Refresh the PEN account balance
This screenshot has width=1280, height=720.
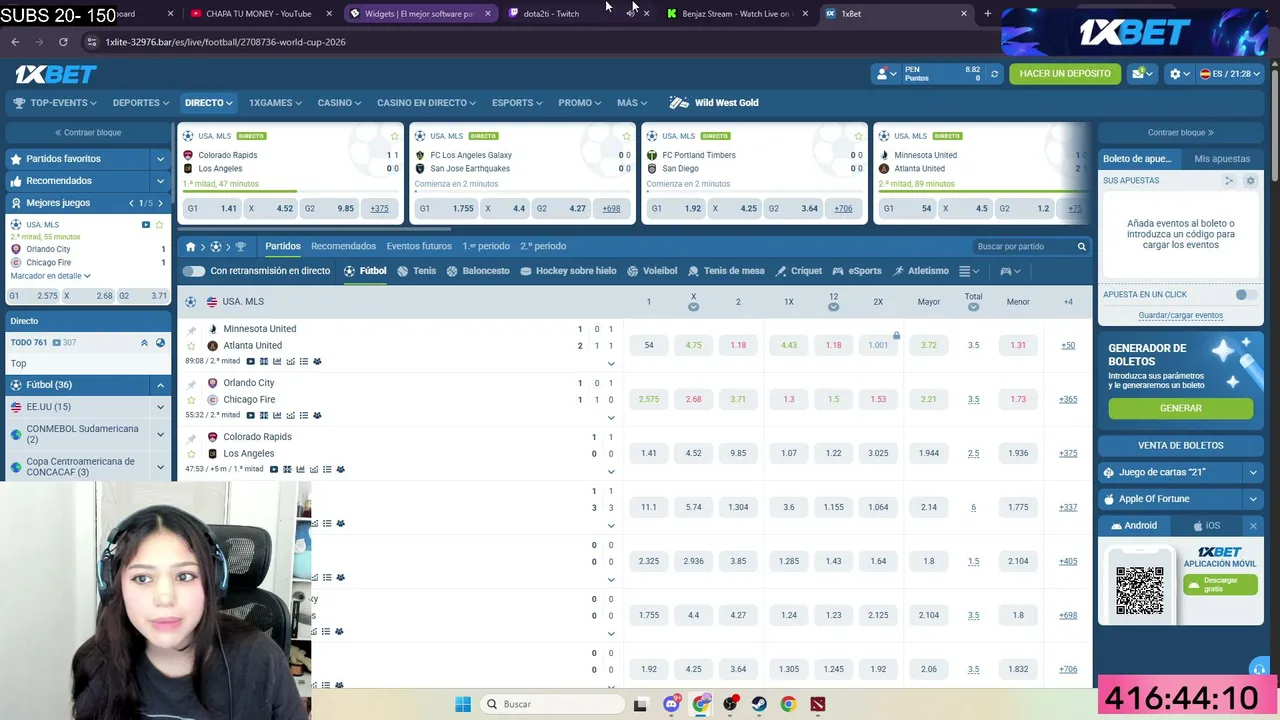994,74
